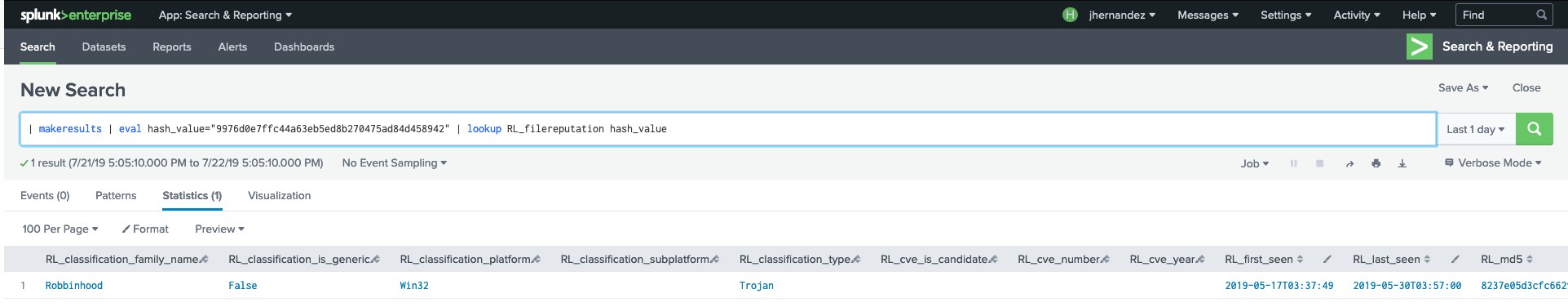Open the Save As menu

1463,88
